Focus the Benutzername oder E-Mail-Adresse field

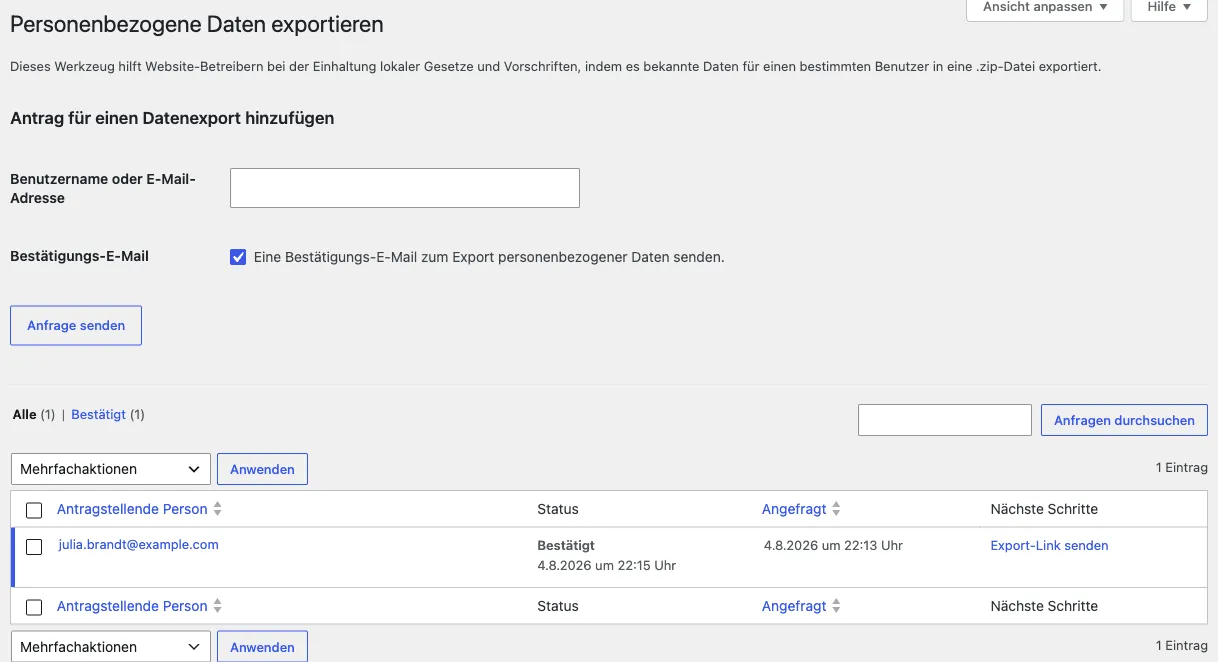(x=405, y=188)
